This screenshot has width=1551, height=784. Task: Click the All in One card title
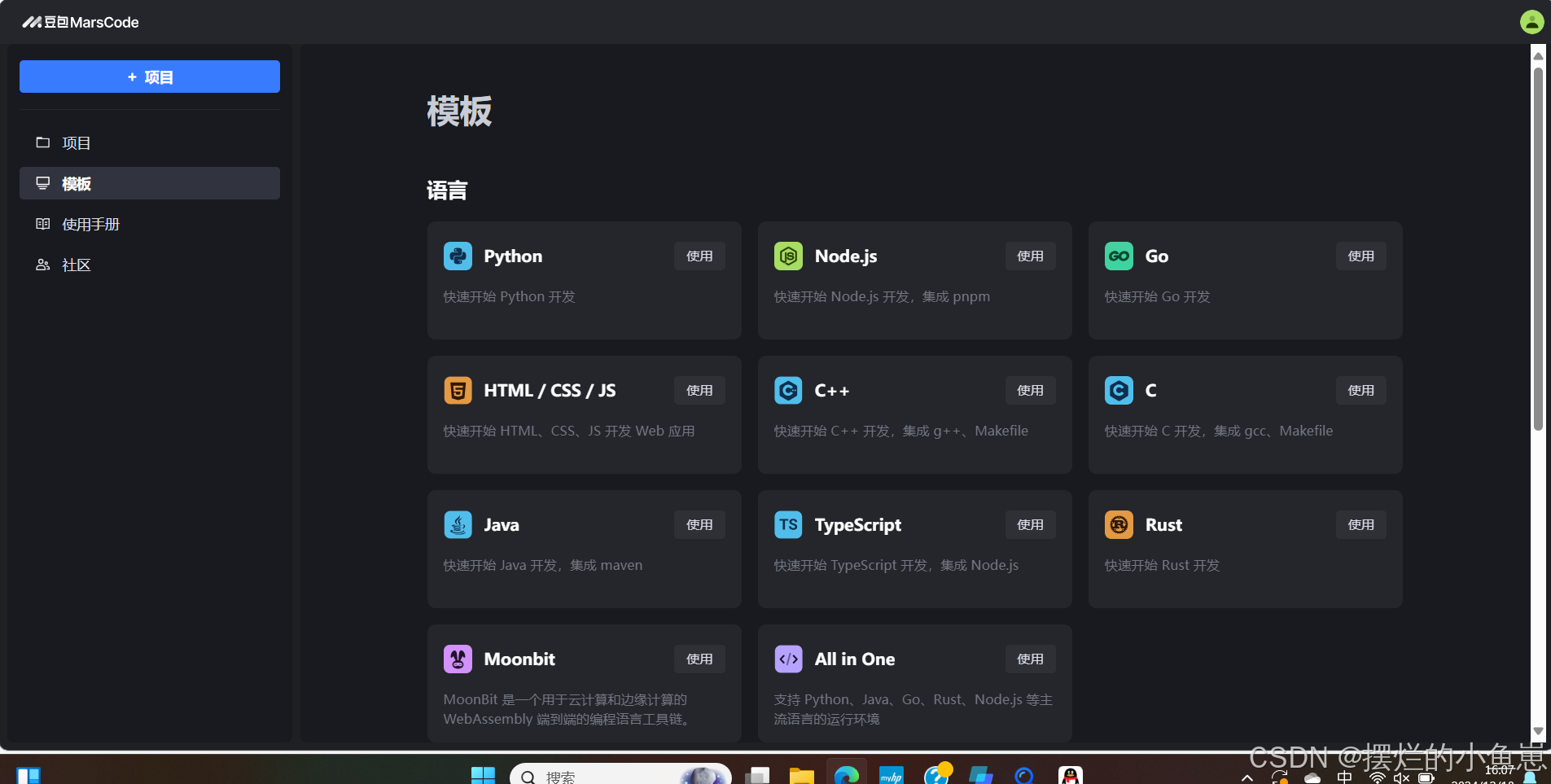(x=855, y=659)
